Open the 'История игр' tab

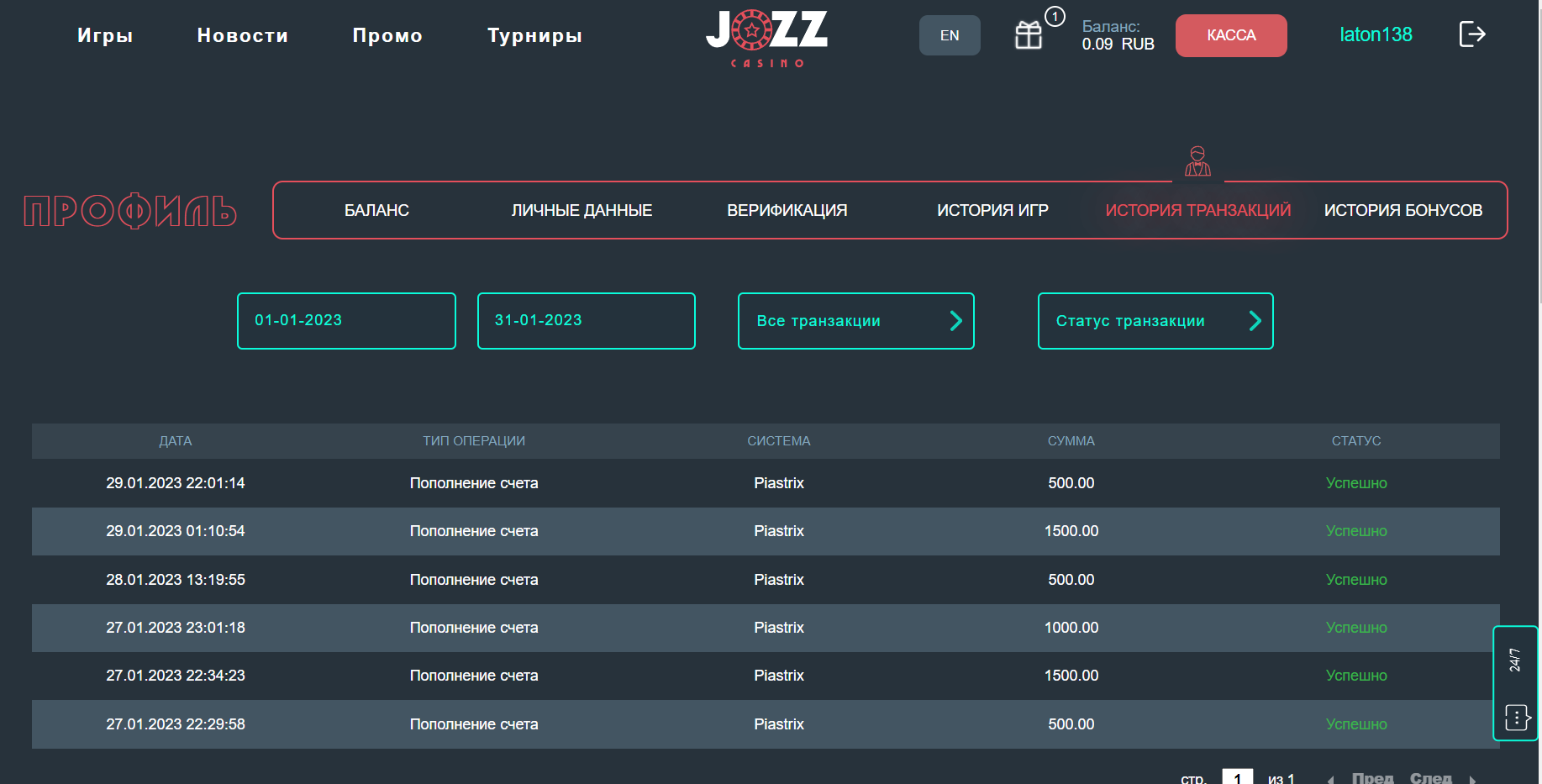tap(992, 210)
